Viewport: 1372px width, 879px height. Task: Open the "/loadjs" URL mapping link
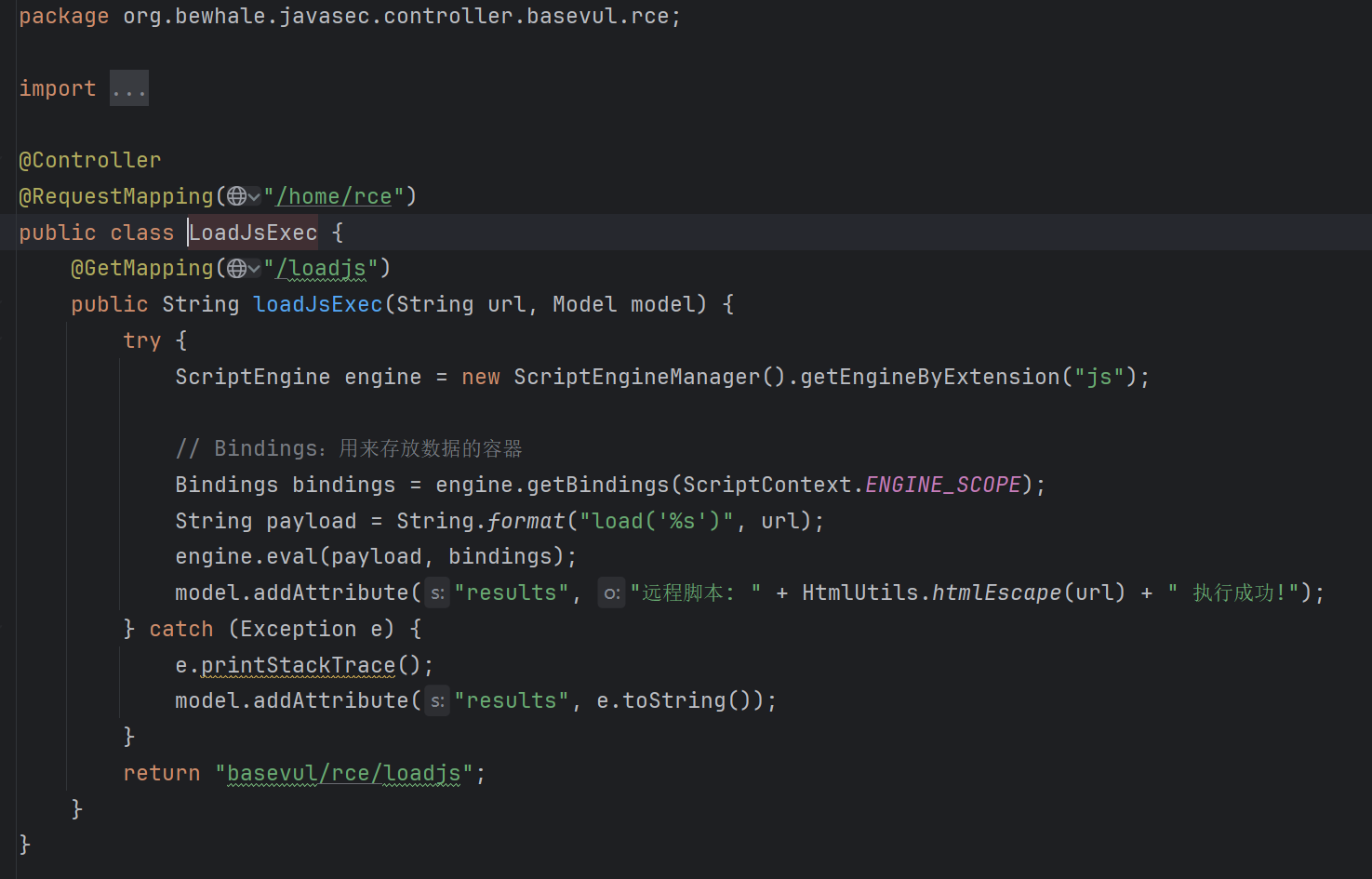321,269
